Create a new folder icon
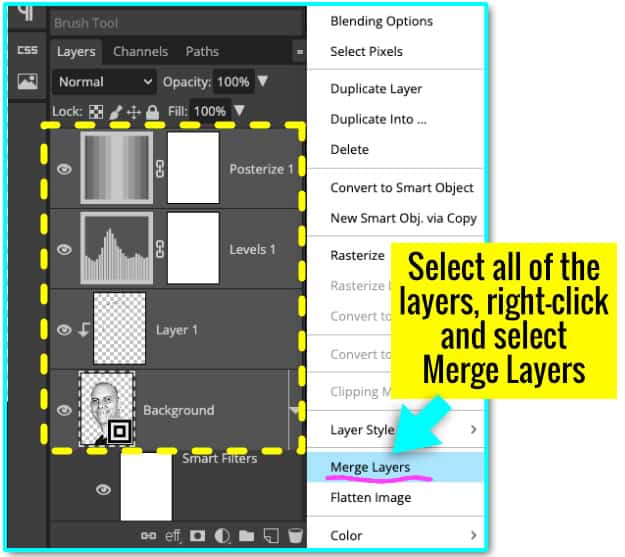Image resolution: width=625 pixels, height=557 pixels. coord(246,536)
